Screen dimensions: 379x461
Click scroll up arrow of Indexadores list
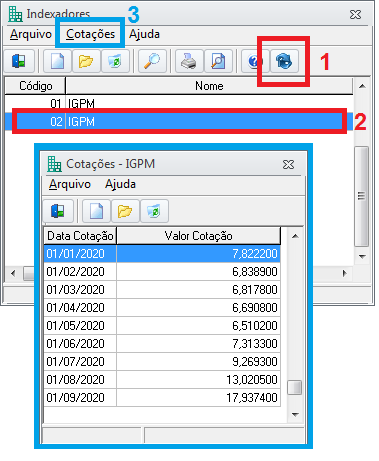362,86
